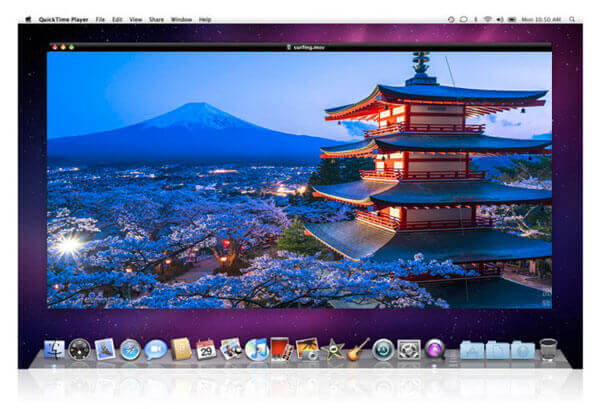Image resolution: width=600 pixels, height=409 pixels.
Task: Open the File menu
Action: (100, 20)
